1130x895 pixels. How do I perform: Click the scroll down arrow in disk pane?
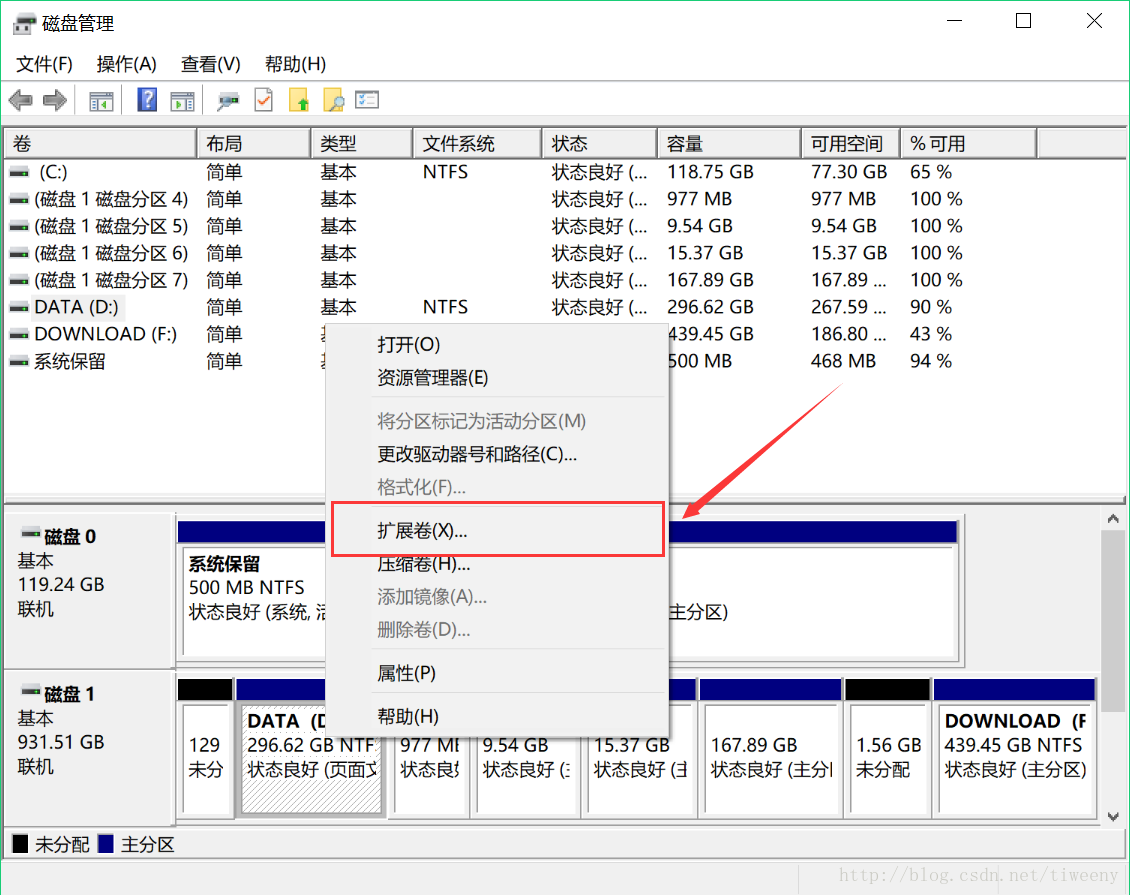(x=1113, y=816)
